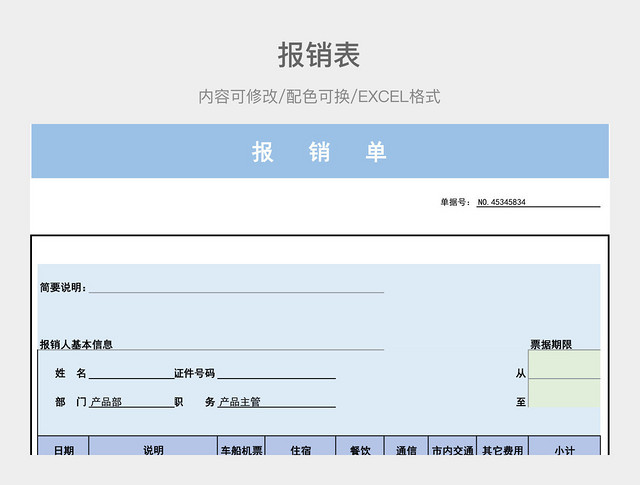The height and width of the screenshot is (485, 640).
Task: Select the 报销单 blue header banner
Action: (320, 151)
